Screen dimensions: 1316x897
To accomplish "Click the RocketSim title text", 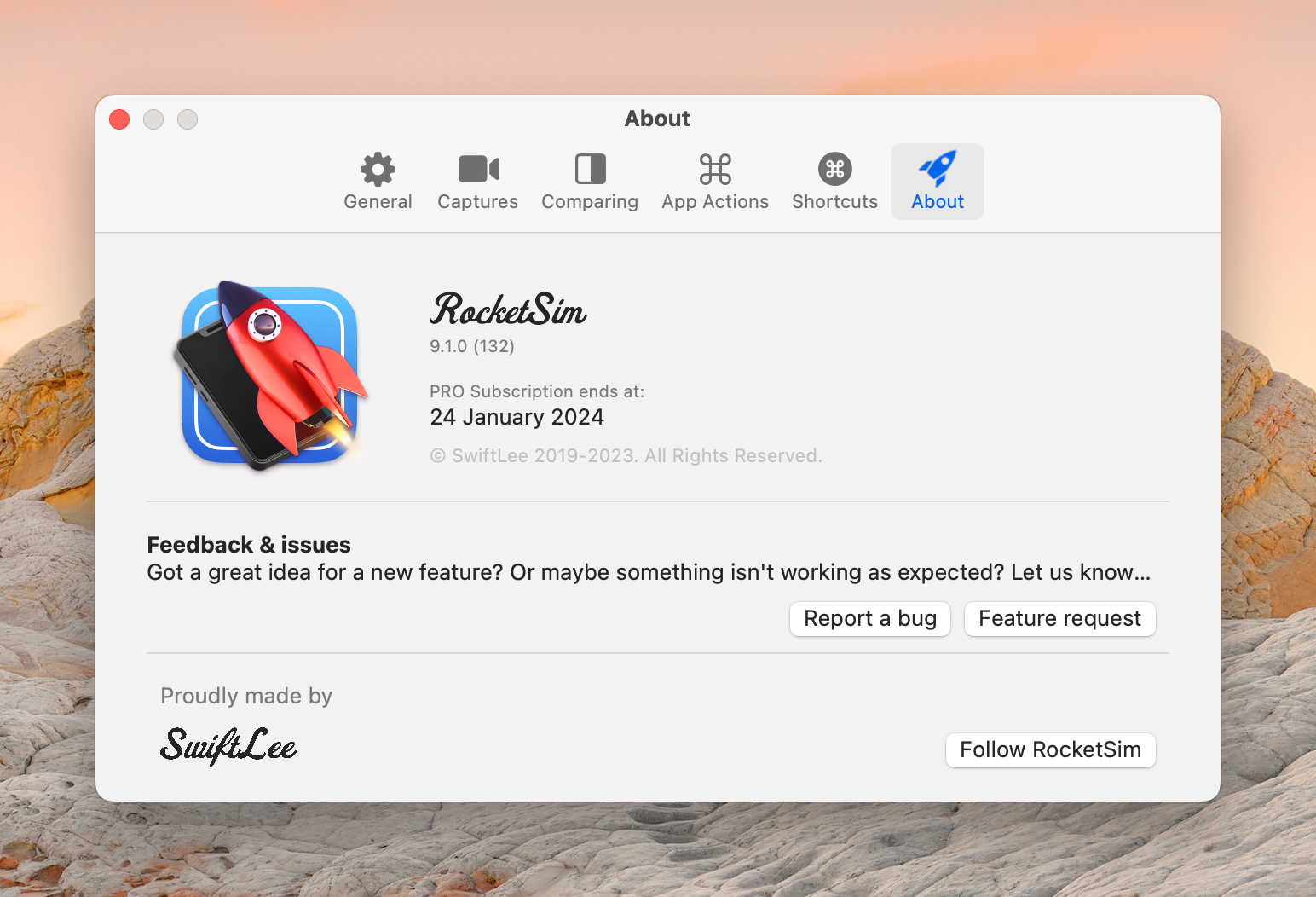I will 508,312.
